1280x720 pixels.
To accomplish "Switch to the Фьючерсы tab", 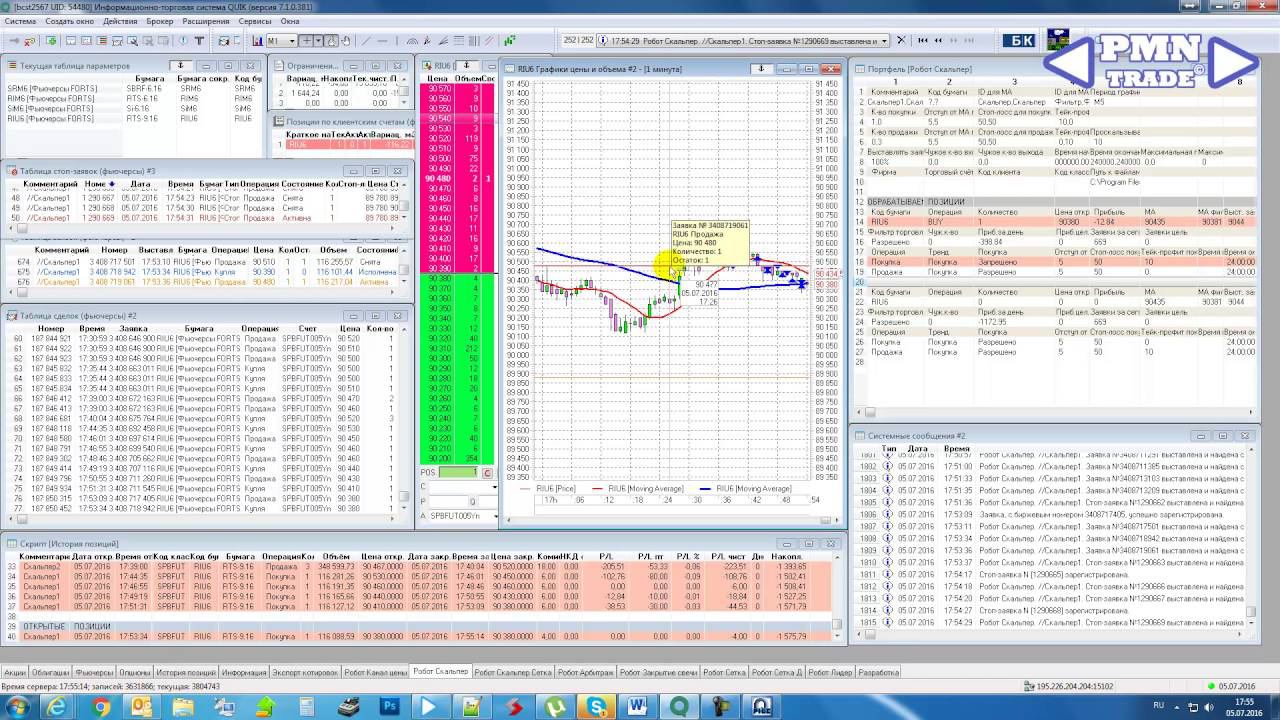I will click(93, 673).
